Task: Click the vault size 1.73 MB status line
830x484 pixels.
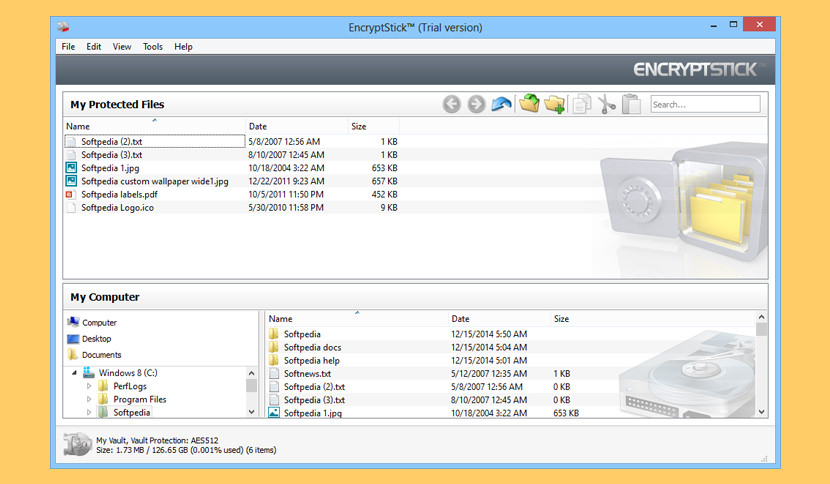Action: pyautogui.click(x=186, y=450)
